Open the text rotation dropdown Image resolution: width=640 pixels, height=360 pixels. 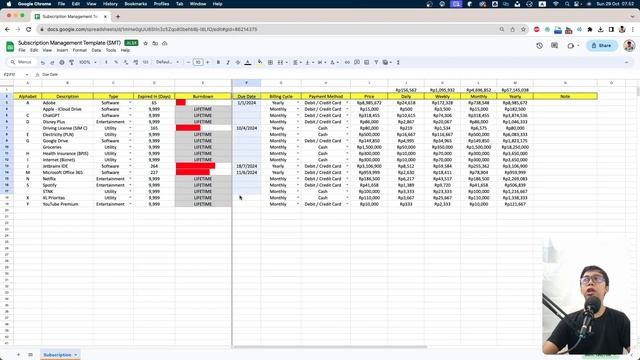click(334, 62)
